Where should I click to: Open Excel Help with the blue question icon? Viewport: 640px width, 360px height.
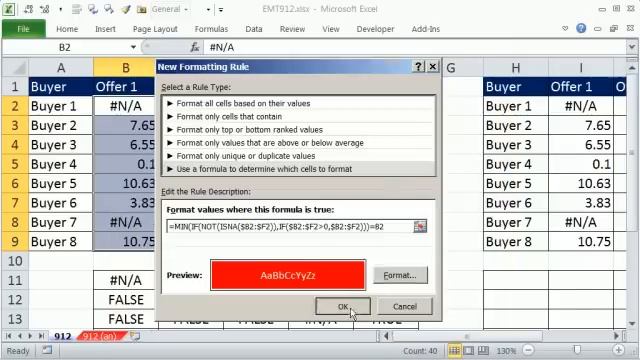coord(581,28)
